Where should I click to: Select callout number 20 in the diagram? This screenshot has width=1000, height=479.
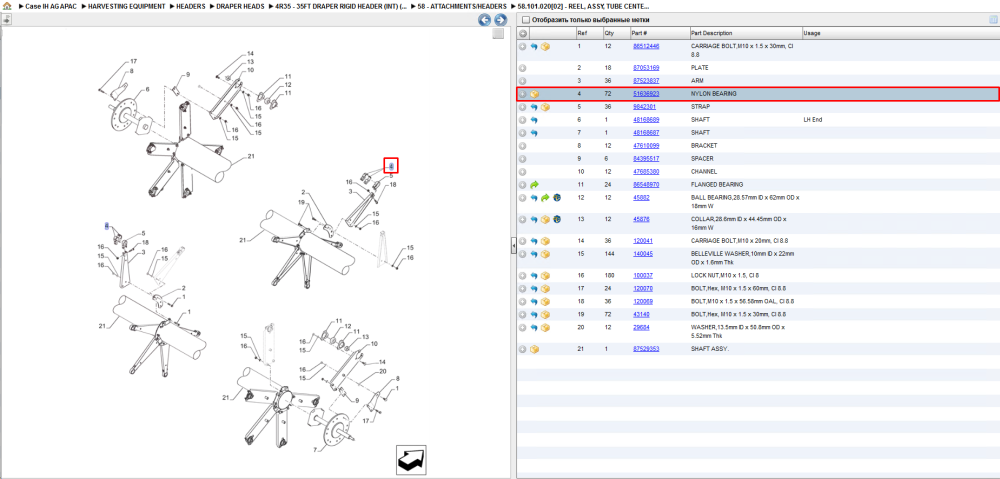click(x=383, y=371)
